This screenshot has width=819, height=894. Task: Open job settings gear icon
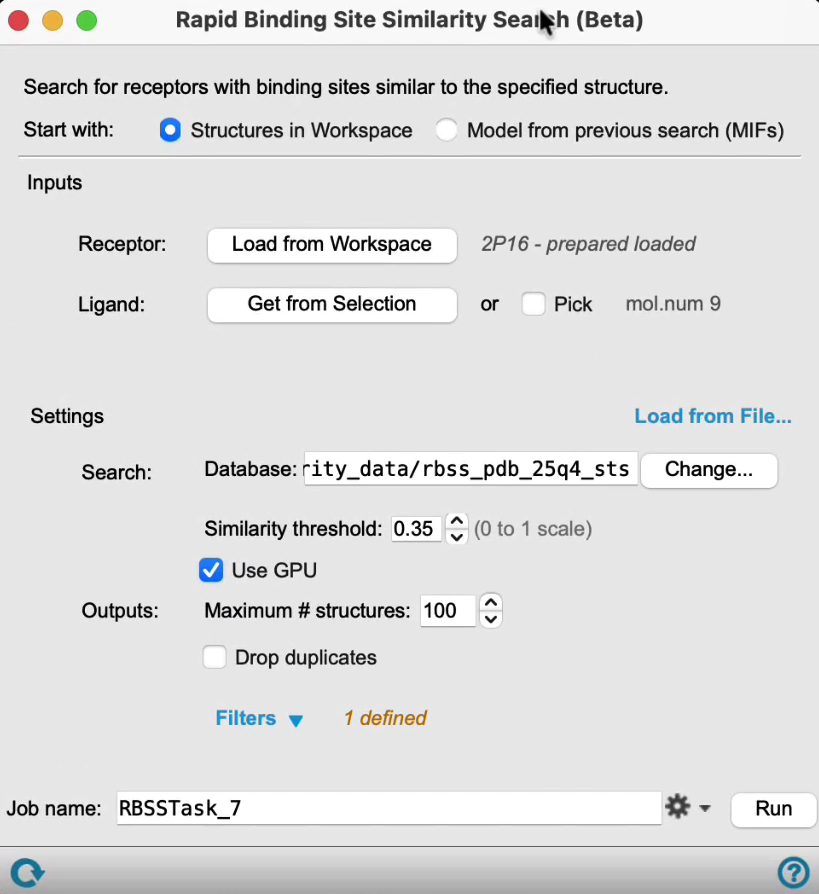678,807
